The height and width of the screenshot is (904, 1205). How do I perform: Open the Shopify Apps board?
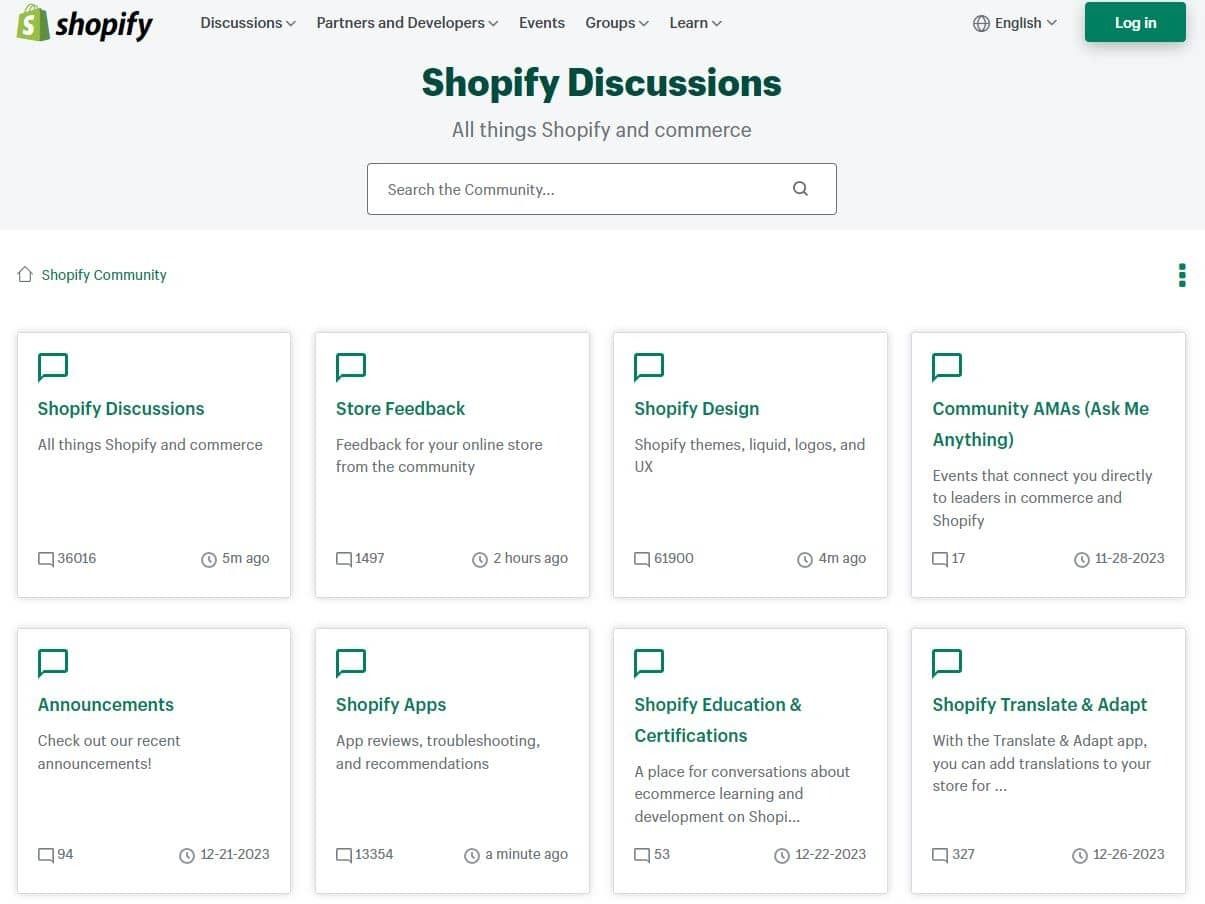[x=391, y=704]
